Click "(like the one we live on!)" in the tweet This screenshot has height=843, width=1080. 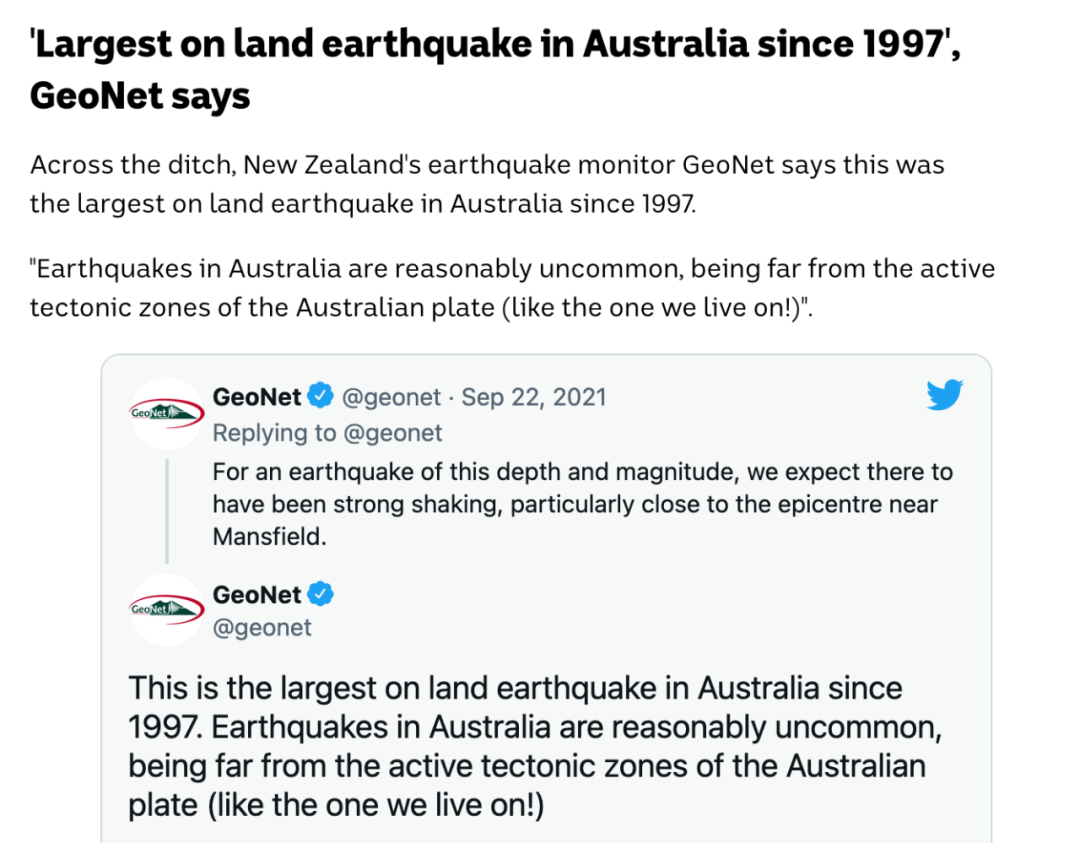376,806
